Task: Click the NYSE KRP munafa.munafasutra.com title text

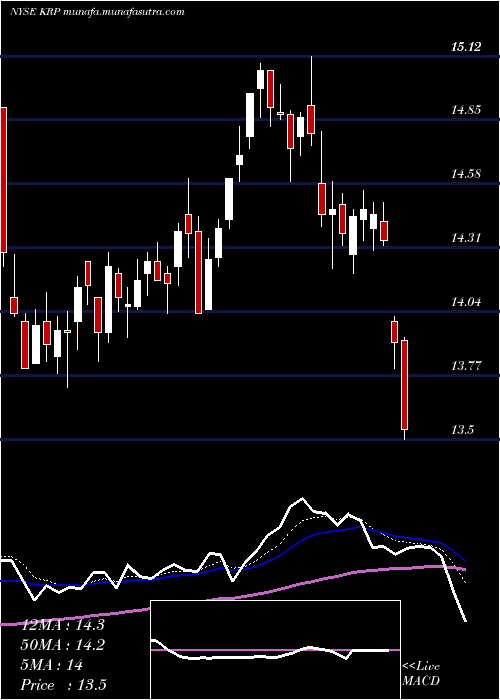Action: coord(97,12)
